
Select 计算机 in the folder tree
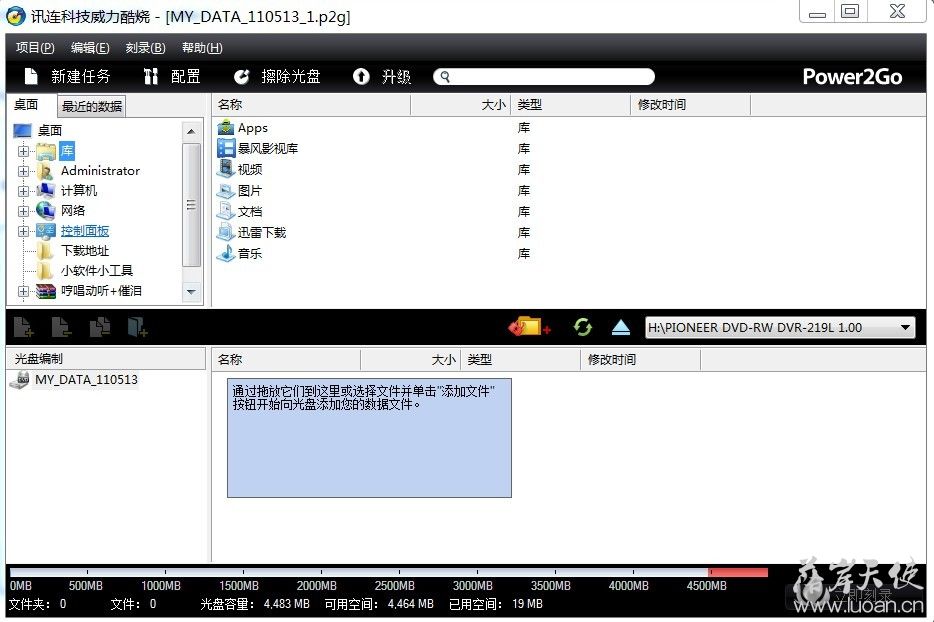coord(79,191)
